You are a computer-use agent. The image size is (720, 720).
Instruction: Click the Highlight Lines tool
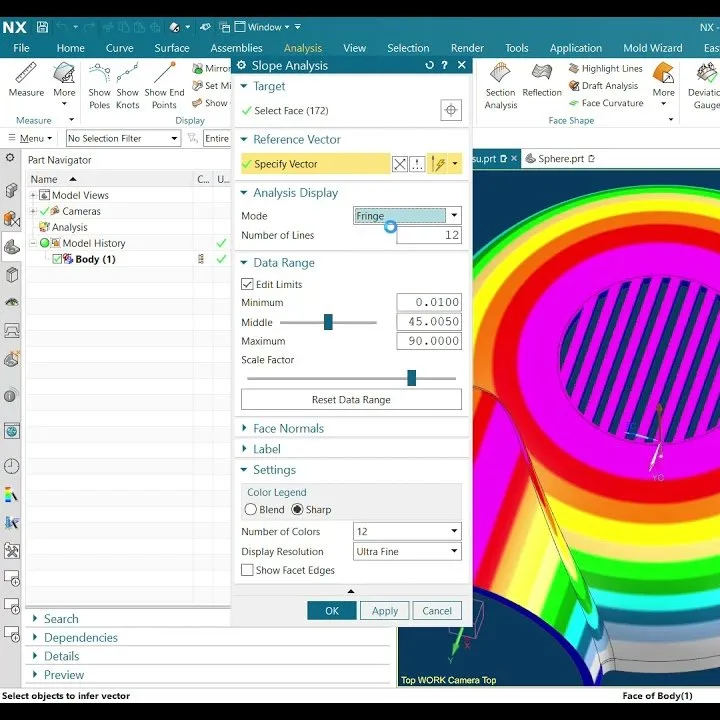click(x=606, y=68)
